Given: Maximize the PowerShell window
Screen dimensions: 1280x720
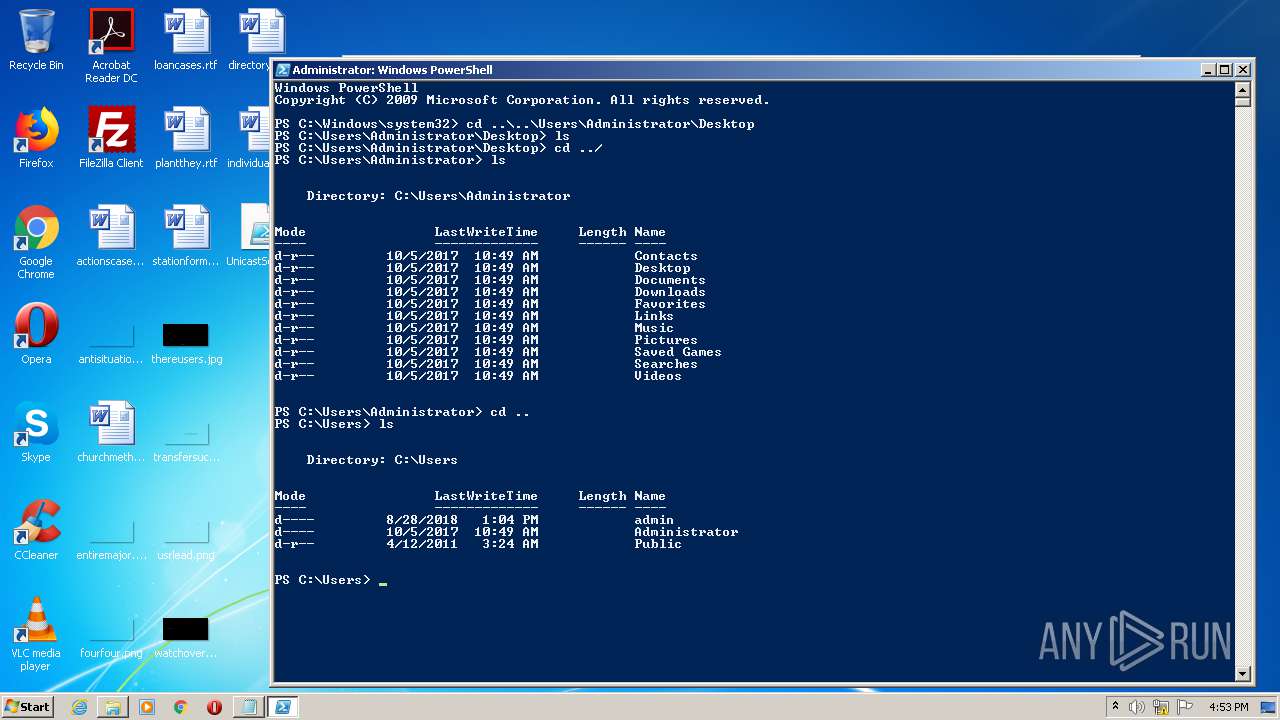Looking at the screenshot, I should (x=1225, y=70).
